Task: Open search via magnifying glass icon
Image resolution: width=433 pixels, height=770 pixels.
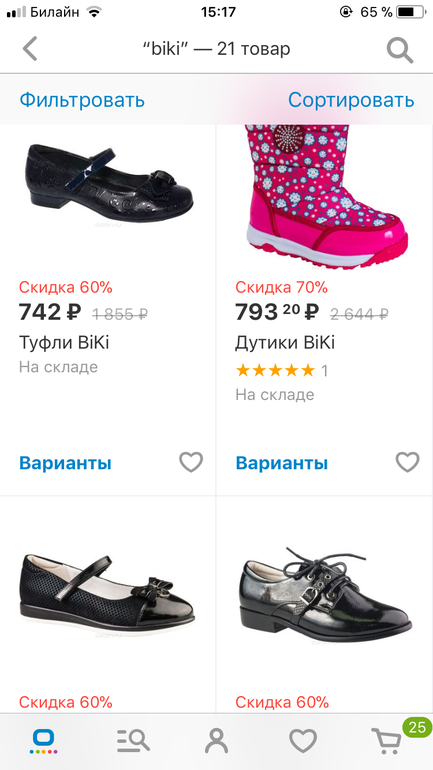Action: click(400, 50)
